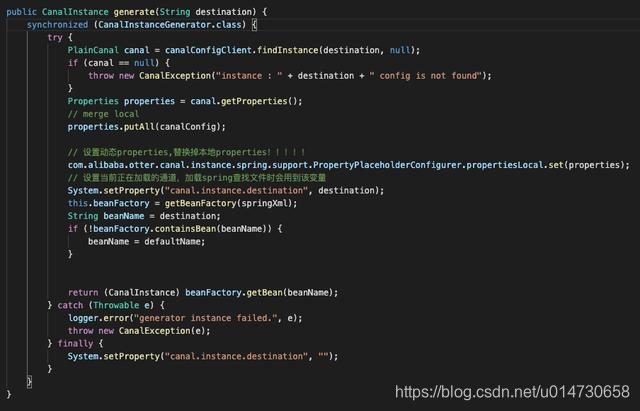Viewport: 640px width, 411px height.
Task: Click string "instance : " in exception
Action: [249, 76]
